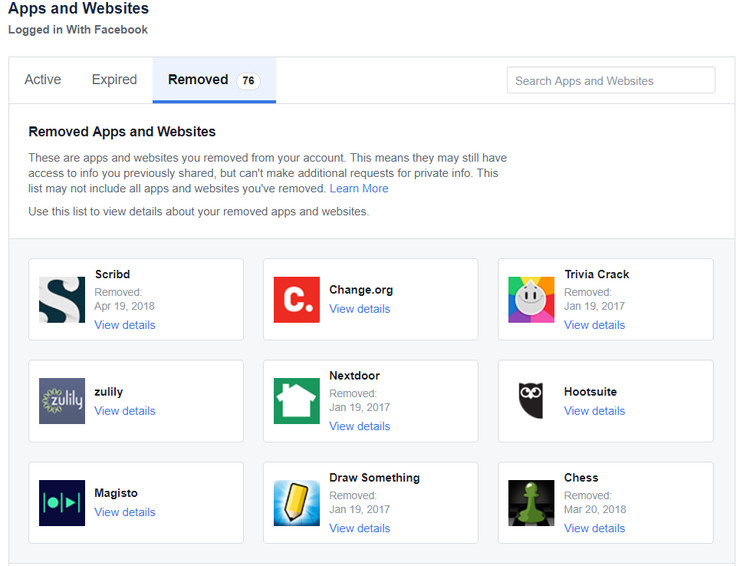Open View details under Trivia Crack
Screen dimensions: 740x566
click(594, 325)
